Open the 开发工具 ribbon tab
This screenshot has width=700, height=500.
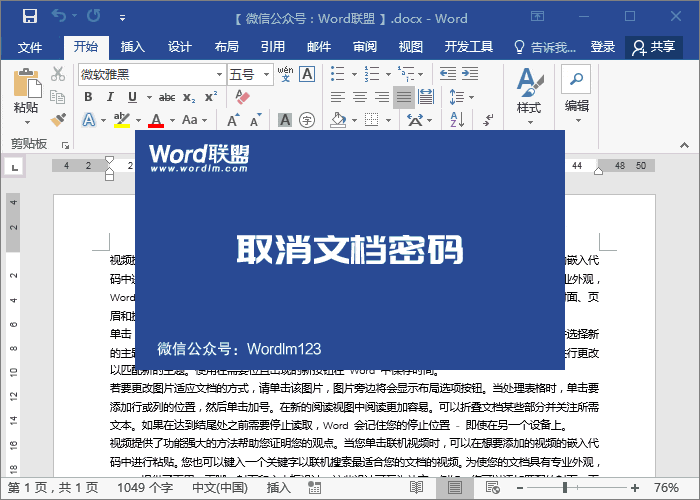[x=469, y=46]
